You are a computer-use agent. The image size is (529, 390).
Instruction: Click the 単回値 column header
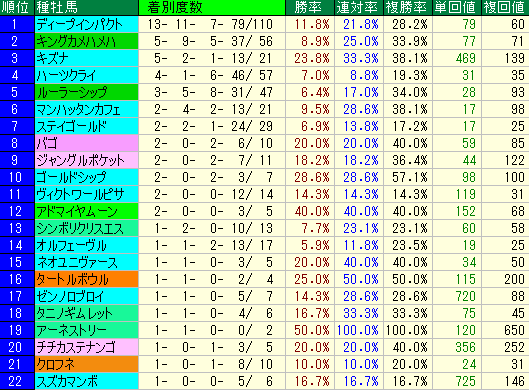click(456, 7)
